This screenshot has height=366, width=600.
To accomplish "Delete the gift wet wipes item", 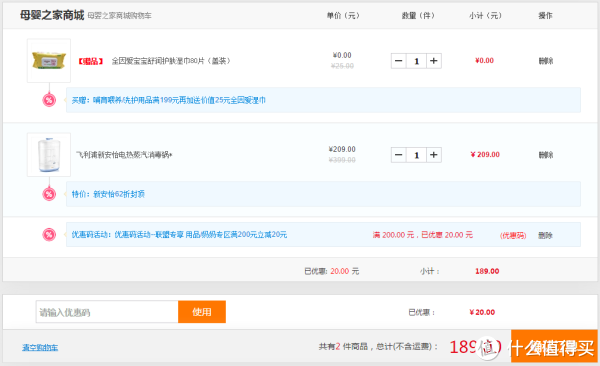I will pyautogui.click(x=546, y=61).
